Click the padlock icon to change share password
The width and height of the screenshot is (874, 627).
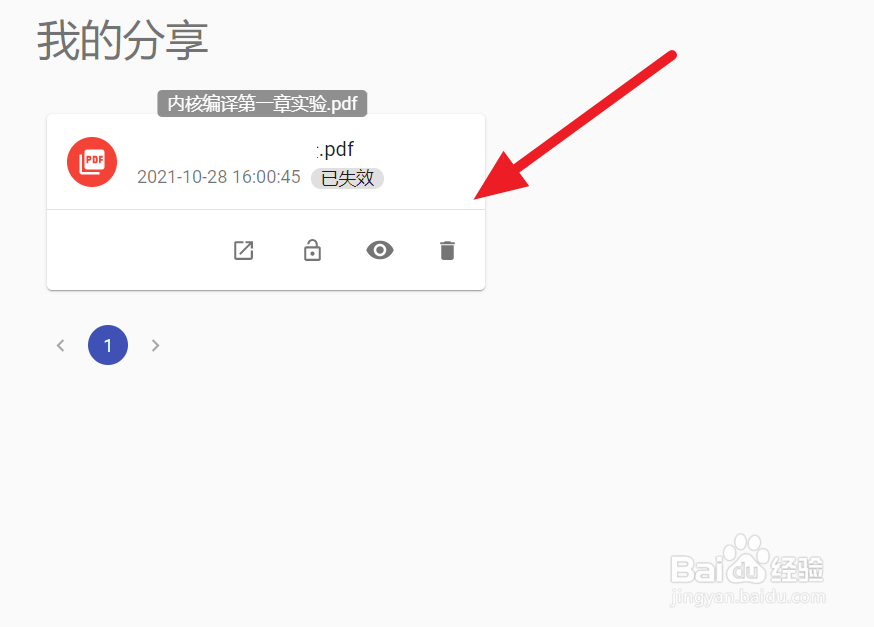(312, 250)
